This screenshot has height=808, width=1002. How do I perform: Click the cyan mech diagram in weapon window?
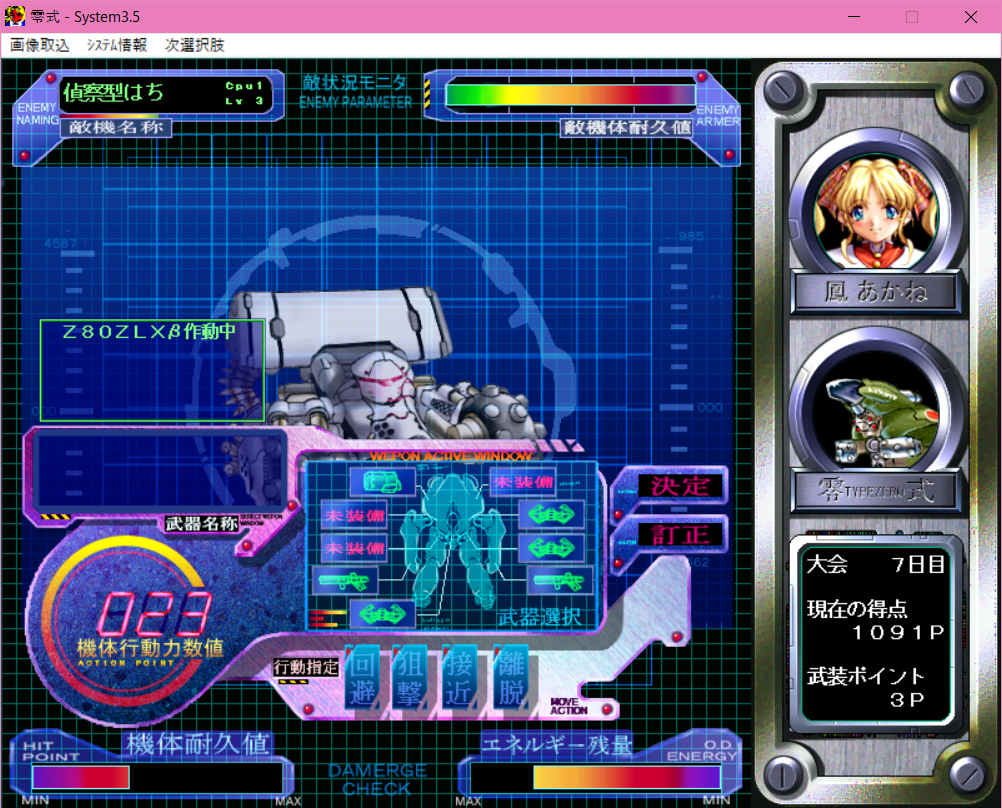click(453, 540)
